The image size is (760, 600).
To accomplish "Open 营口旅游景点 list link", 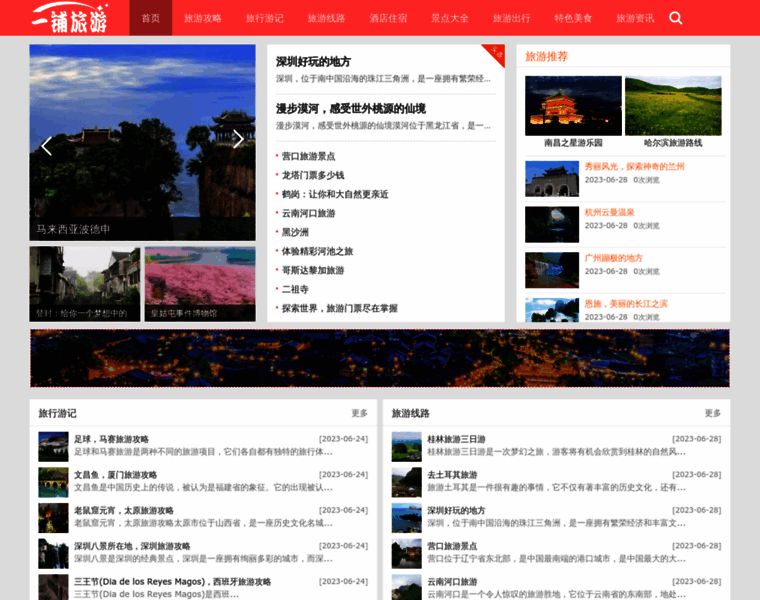I will click(308, 156).
